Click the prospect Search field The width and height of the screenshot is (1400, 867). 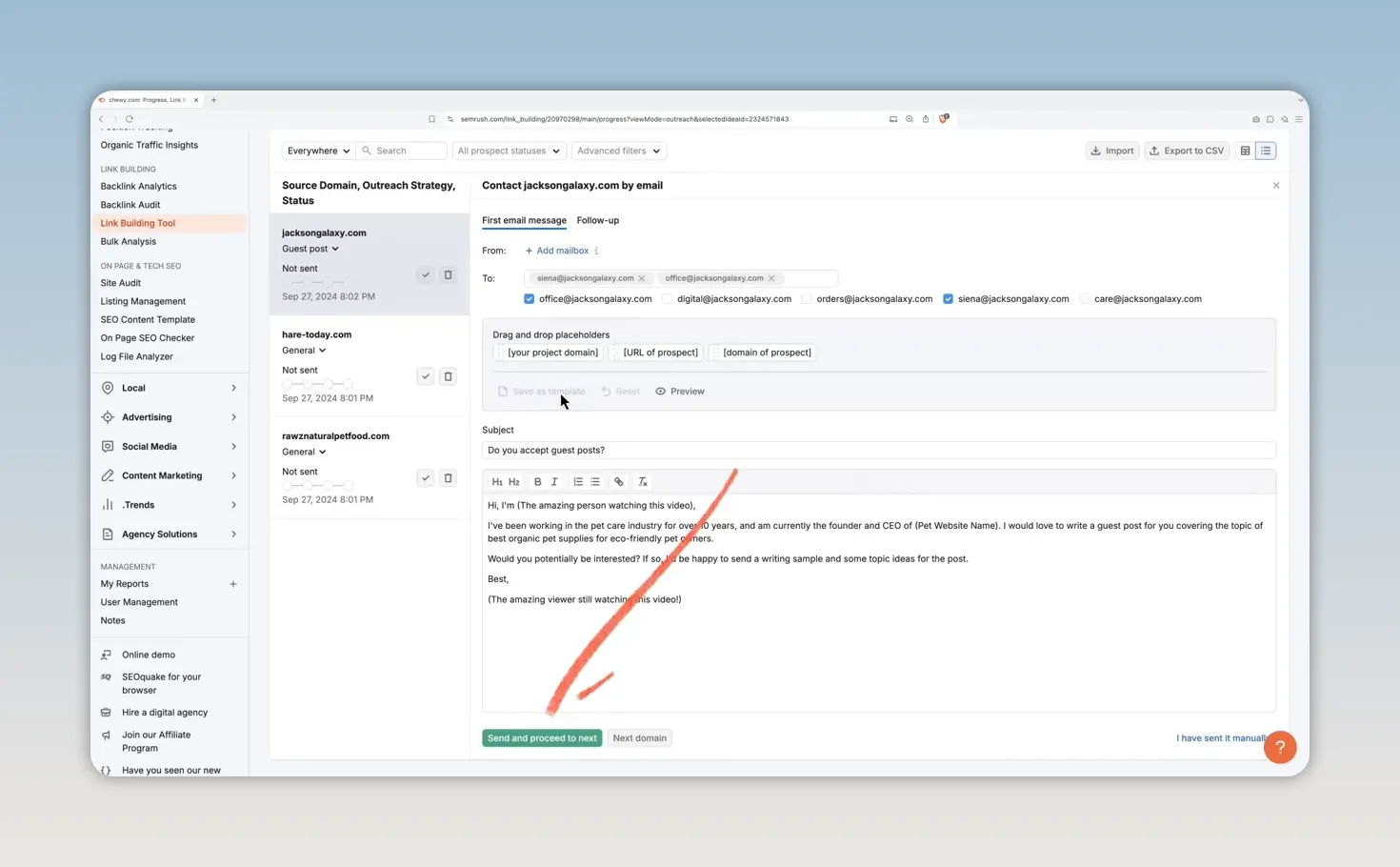pyautogui.click(x=402, y=151)
